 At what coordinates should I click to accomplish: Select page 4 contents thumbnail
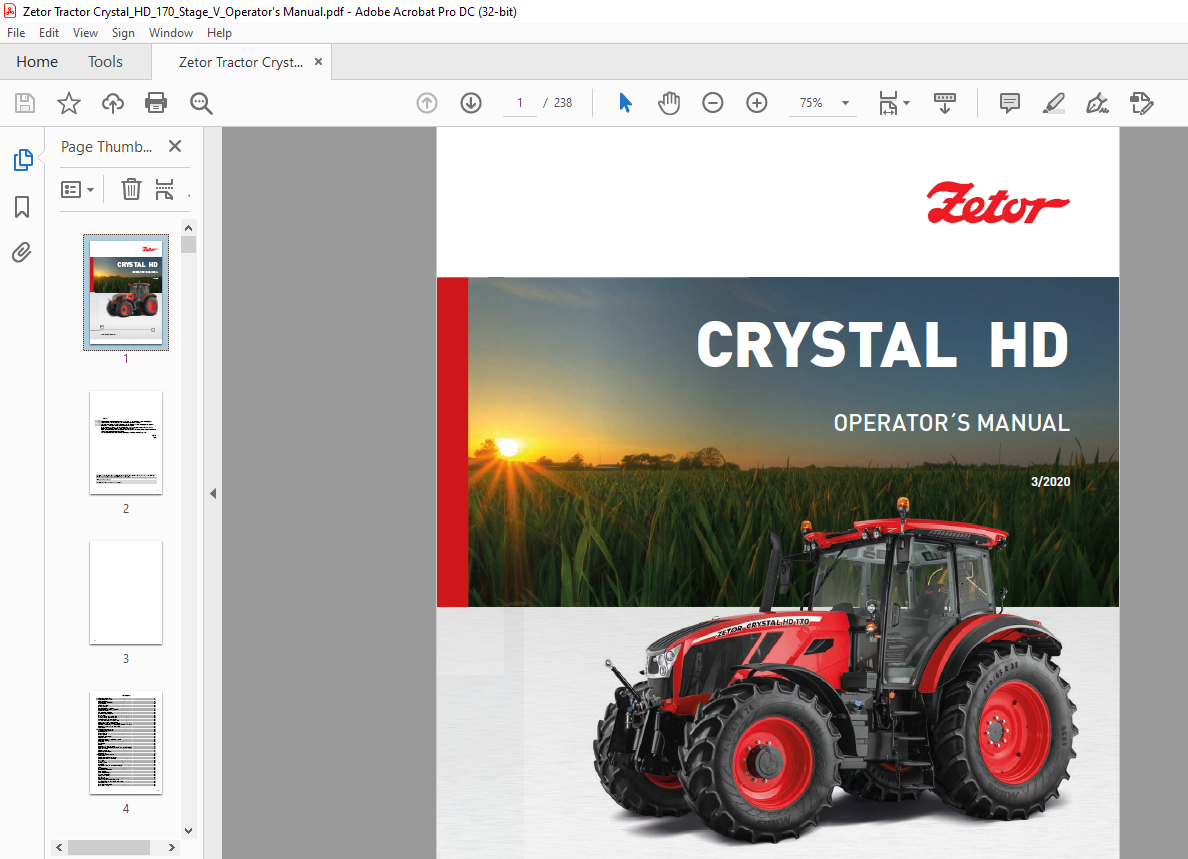pyautogui.click(x=126, y=742)
